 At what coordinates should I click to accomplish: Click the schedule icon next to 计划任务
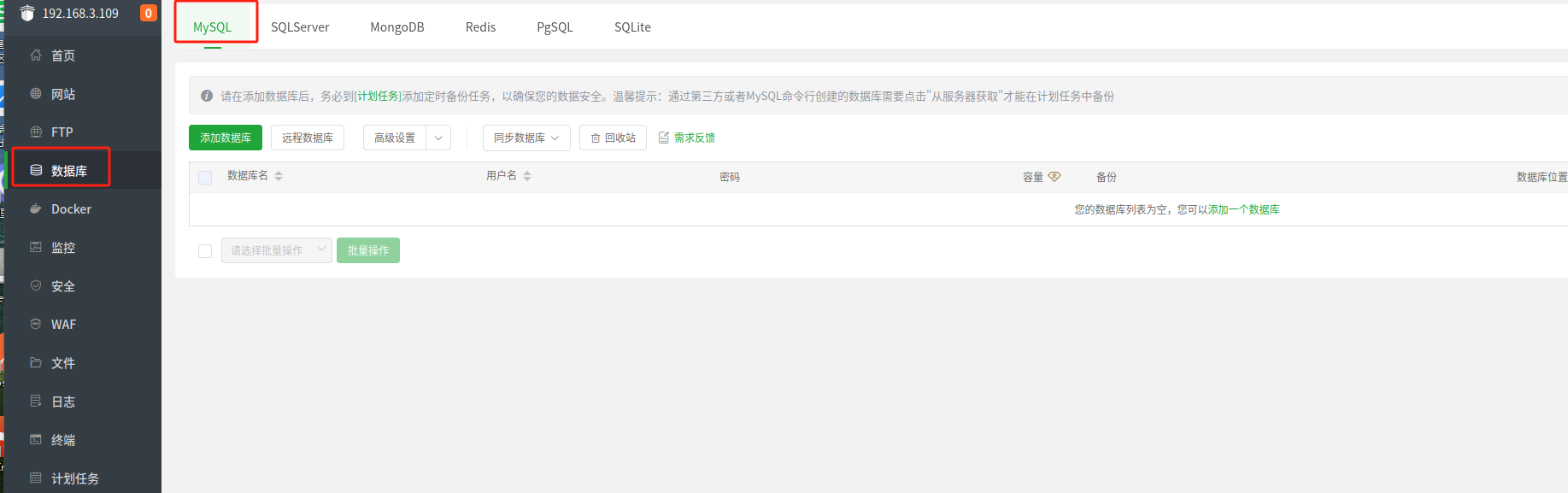point(36,478)
